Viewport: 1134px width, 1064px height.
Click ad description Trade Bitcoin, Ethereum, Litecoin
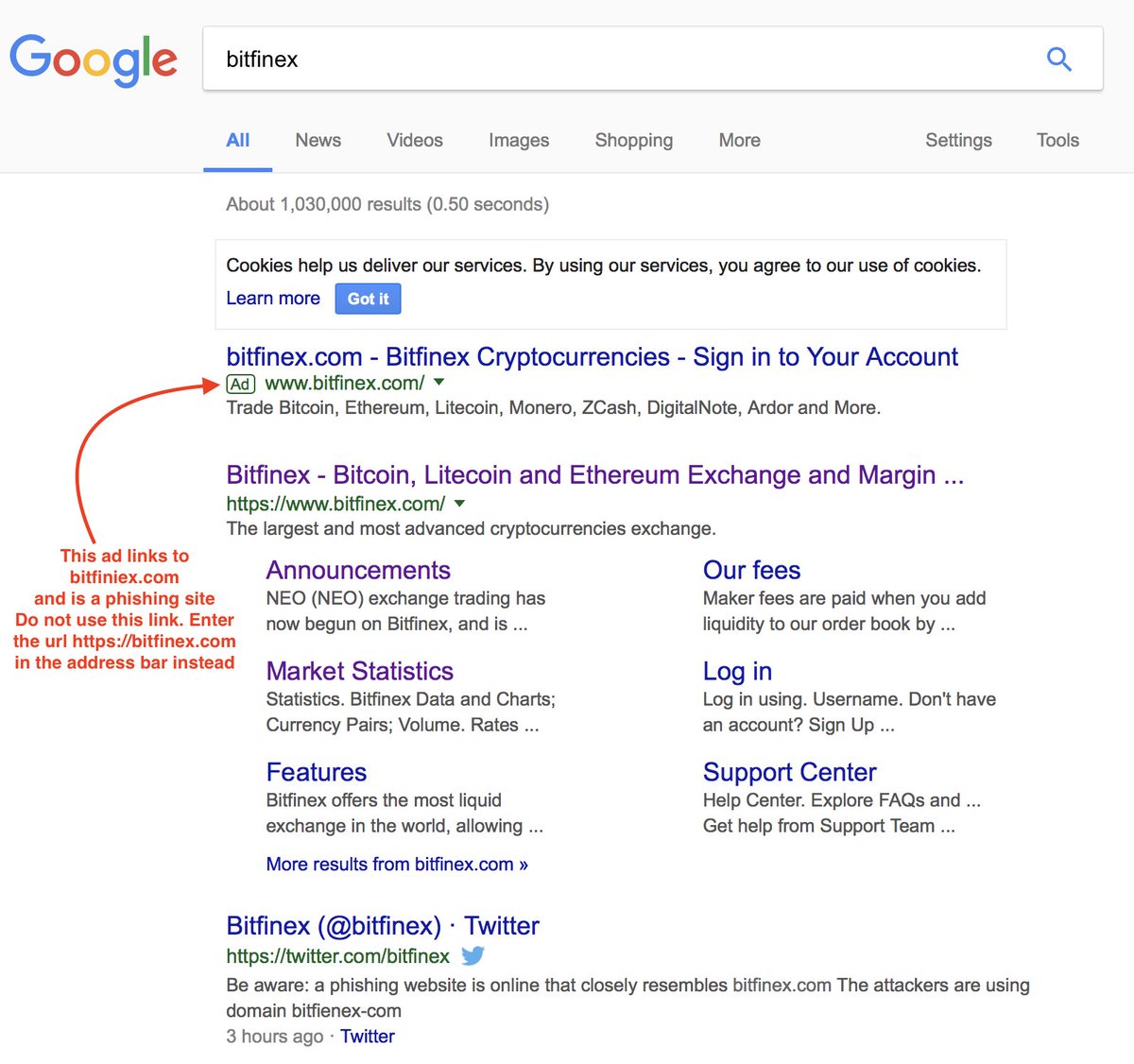pyautogui.click(x=554, y=407)
